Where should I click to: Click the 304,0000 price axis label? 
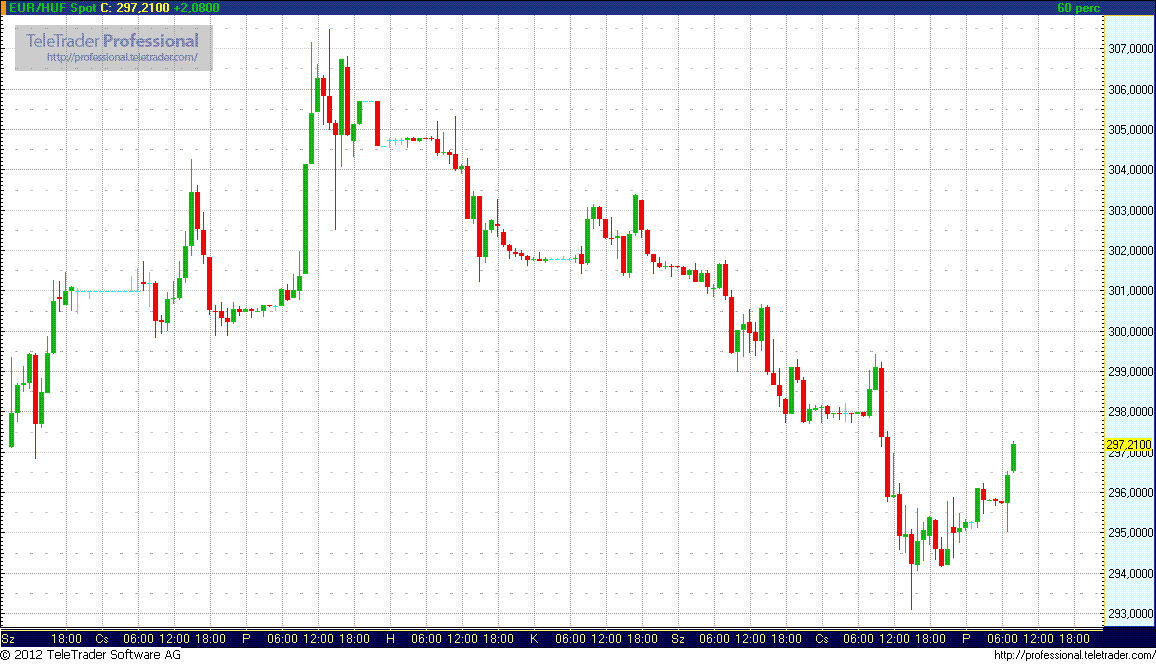(x=1131, y=170)
